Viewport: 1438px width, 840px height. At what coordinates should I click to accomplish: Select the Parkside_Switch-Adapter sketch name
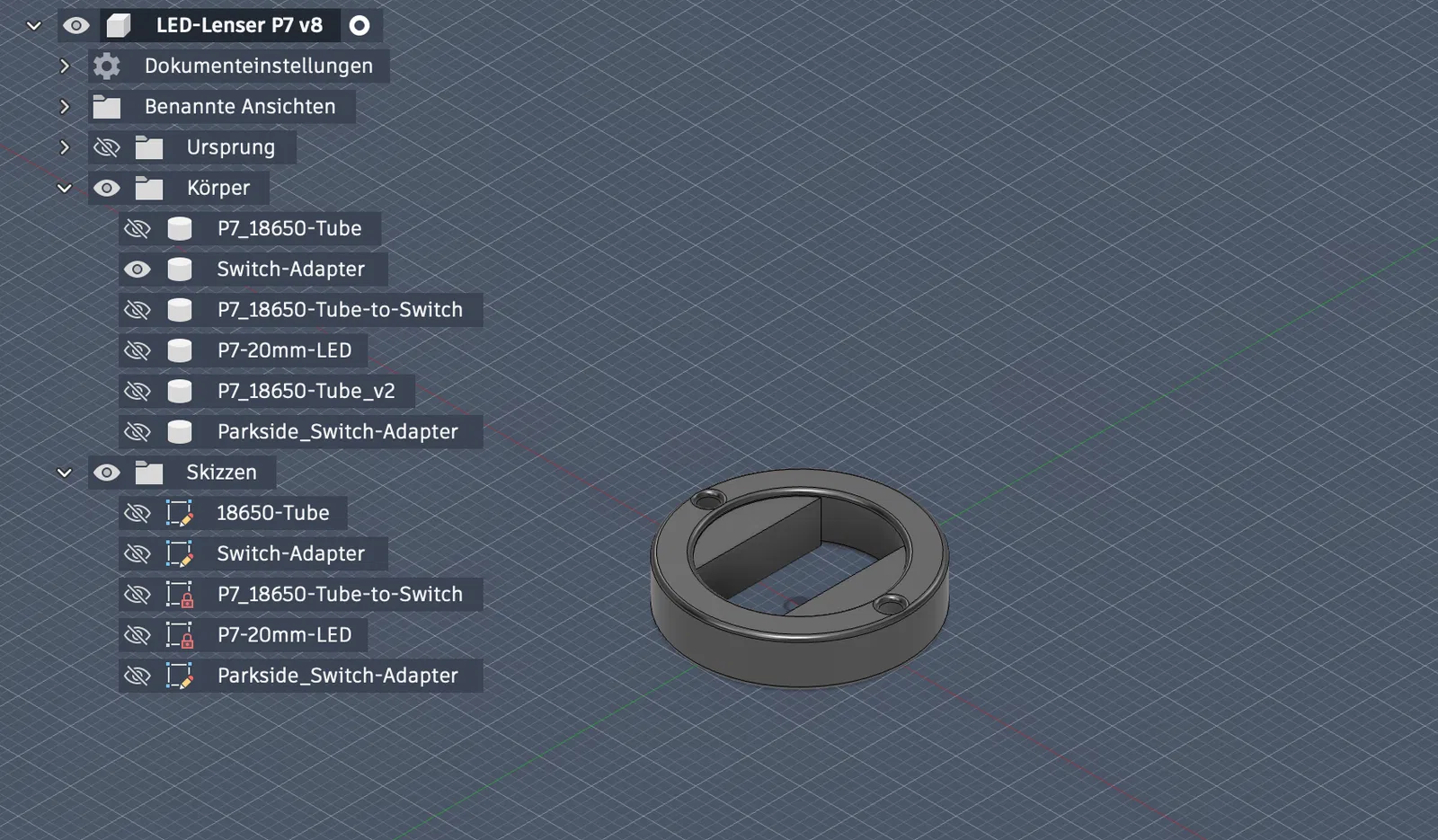[337, 676]
